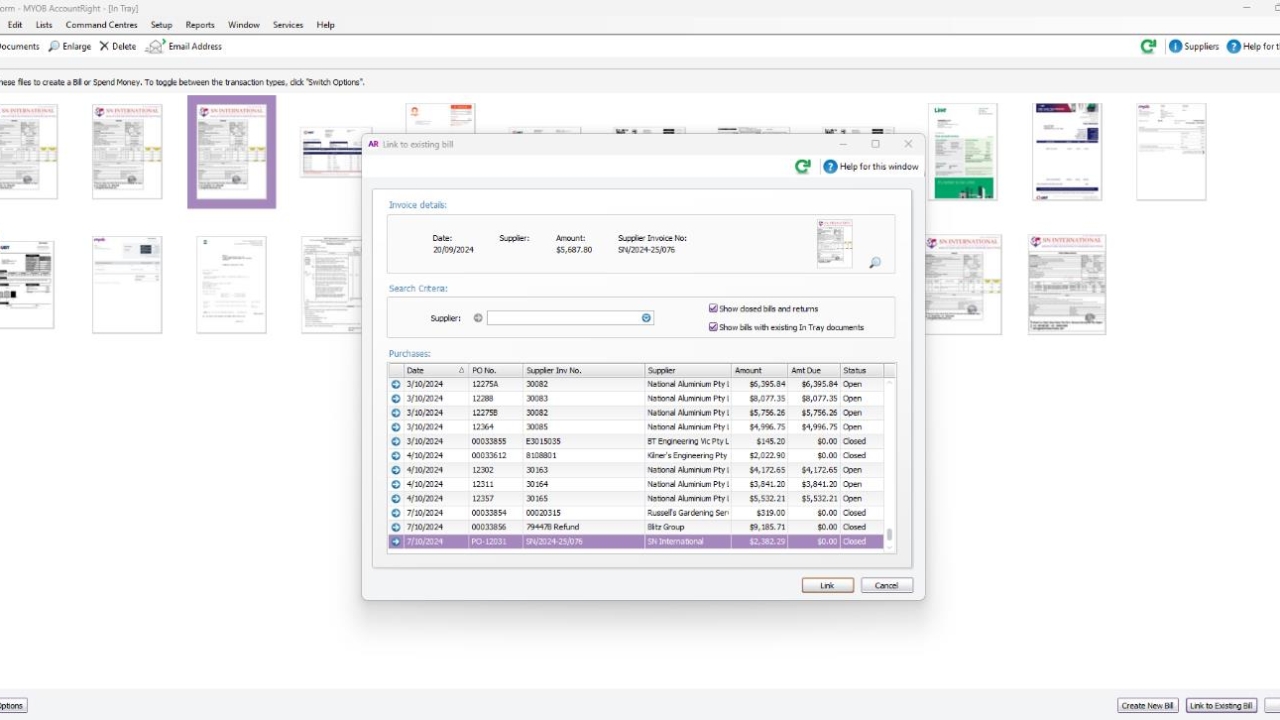Click Link to Existing Bill button
1280x720 pixels.
click(x=1221, y=706)
